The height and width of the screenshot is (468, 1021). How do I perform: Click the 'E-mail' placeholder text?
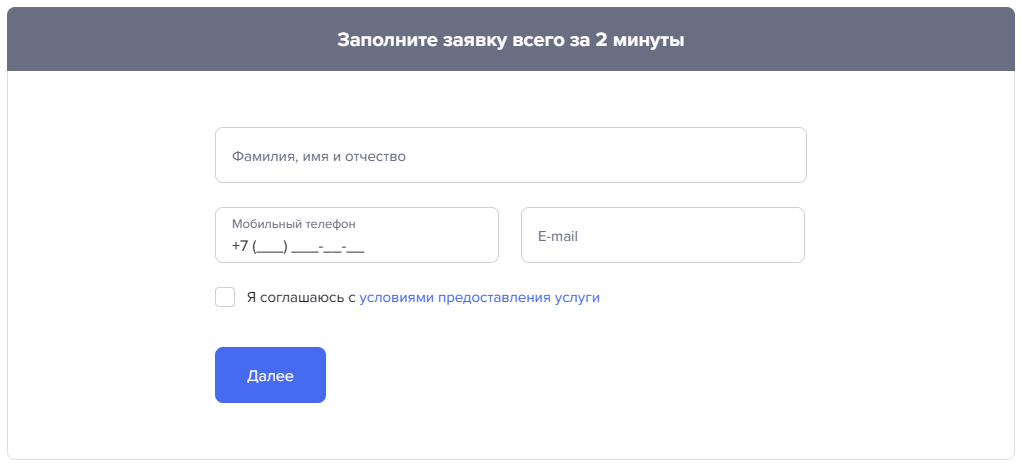tap(558, 236)
